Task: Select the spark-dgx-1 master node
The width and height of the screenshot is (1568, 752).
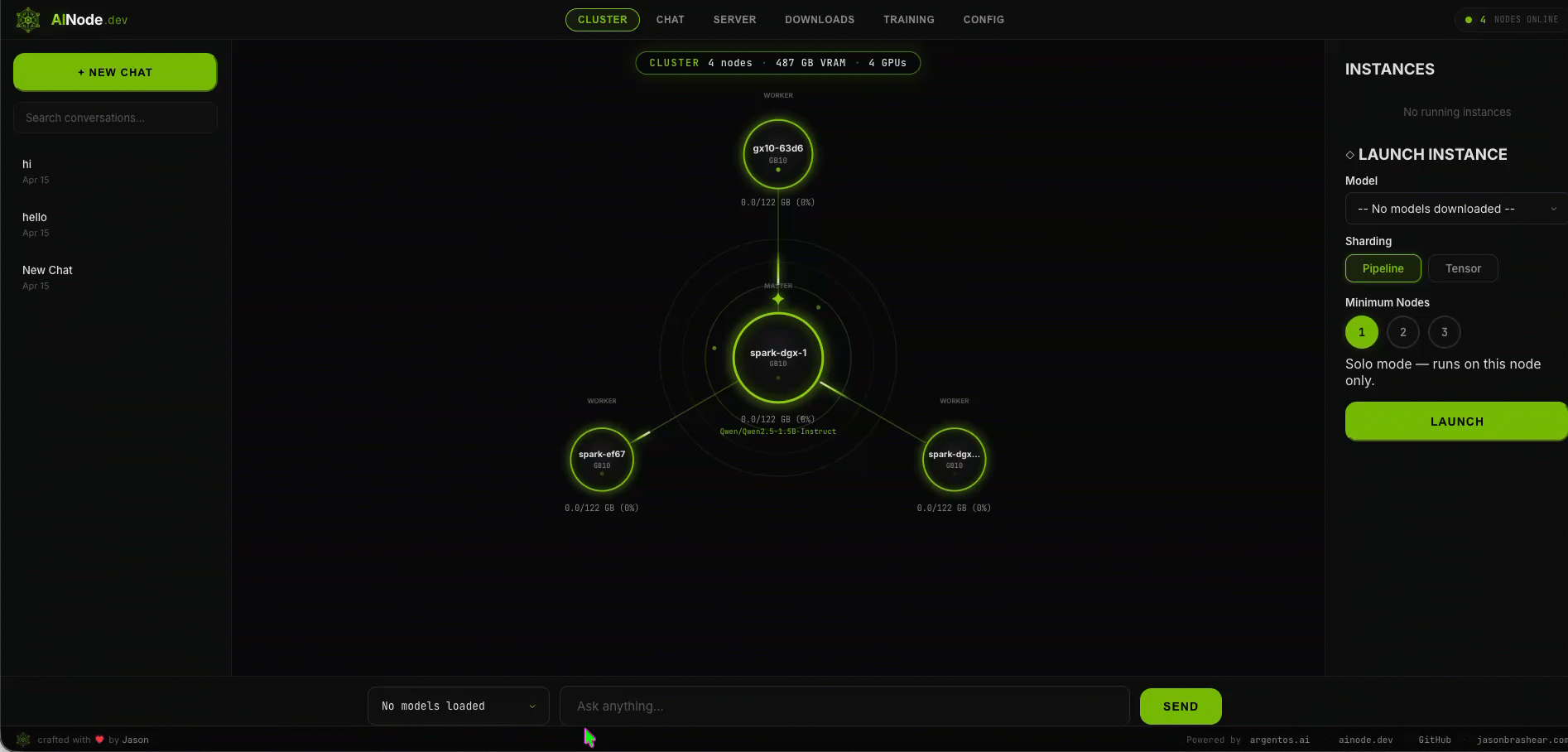Action: (778, 357)
